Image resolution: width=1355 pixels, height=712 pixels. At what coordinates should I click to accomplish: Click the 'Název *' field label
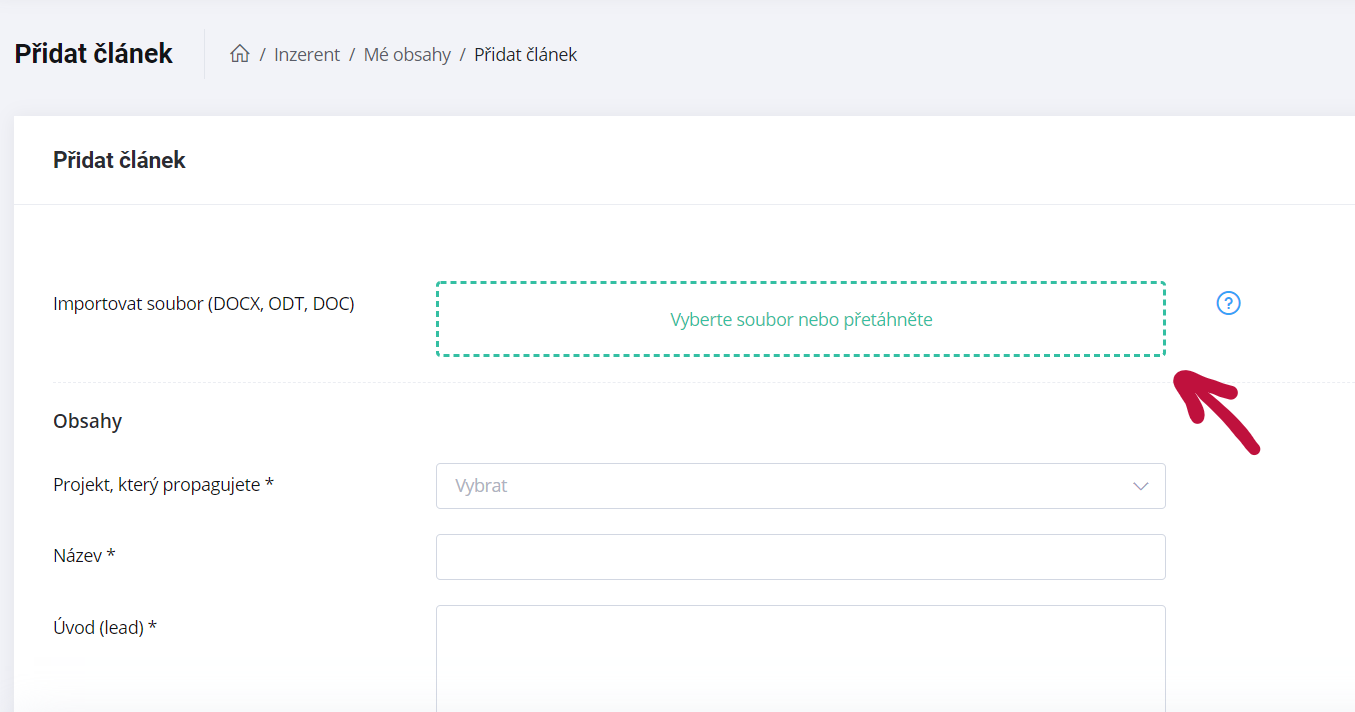click(x=84, y=555)
